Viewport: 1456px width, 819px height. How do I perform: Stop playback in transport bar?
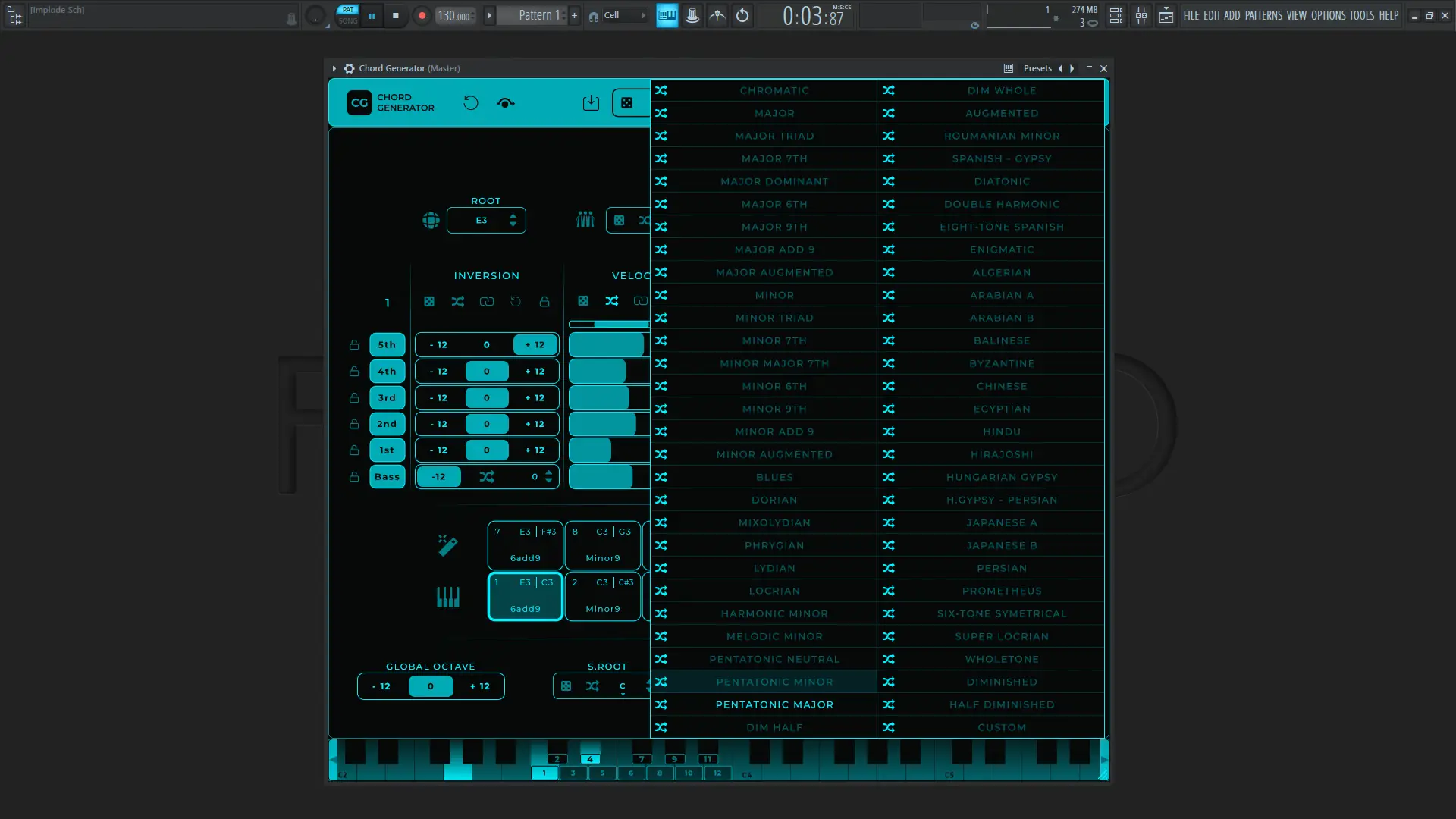pyautogui.click(x=395, y=15)
